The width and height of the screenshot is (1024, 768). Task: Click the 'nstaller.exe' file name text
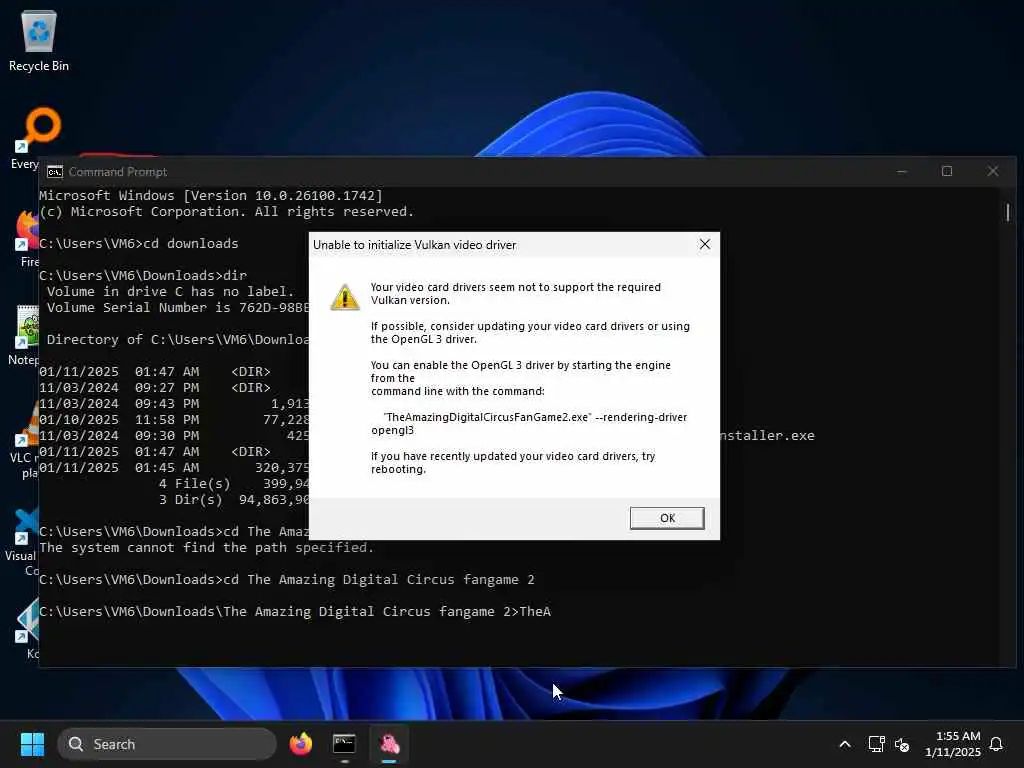767,436
